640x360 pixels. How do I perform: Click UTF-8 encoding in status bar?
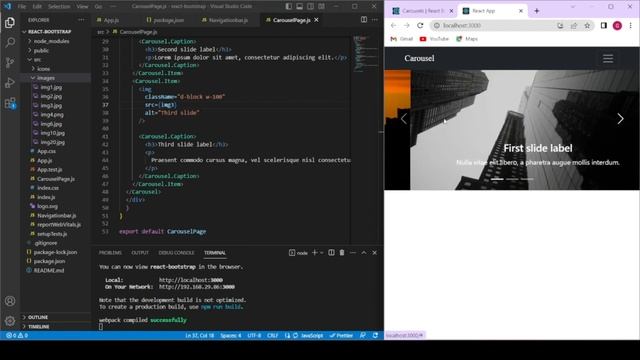click(x=254, y=336)
